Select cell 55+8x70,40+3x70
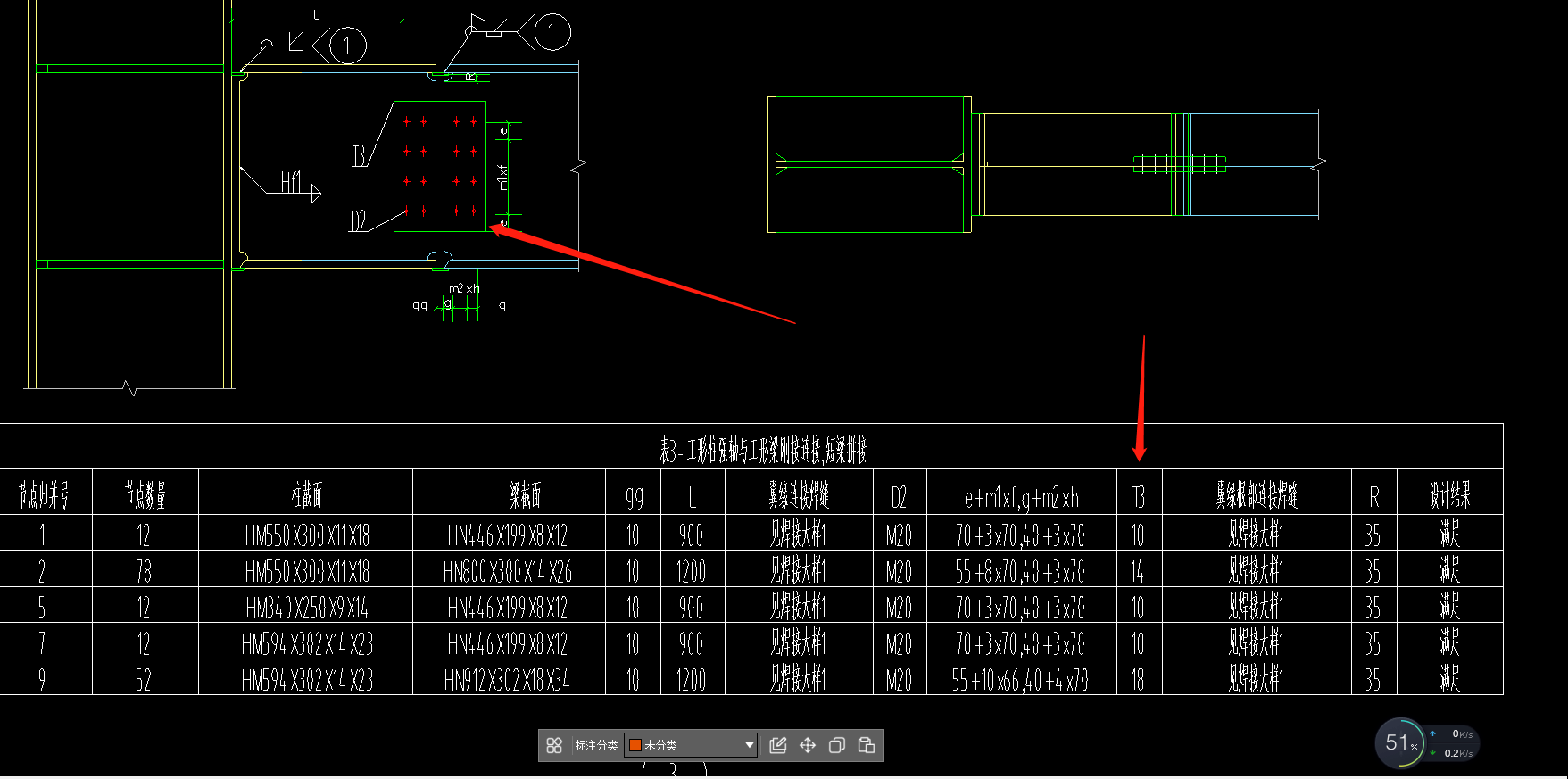Image resolution: width=1568 pixels, height=779 pixels. [1020, 571]
